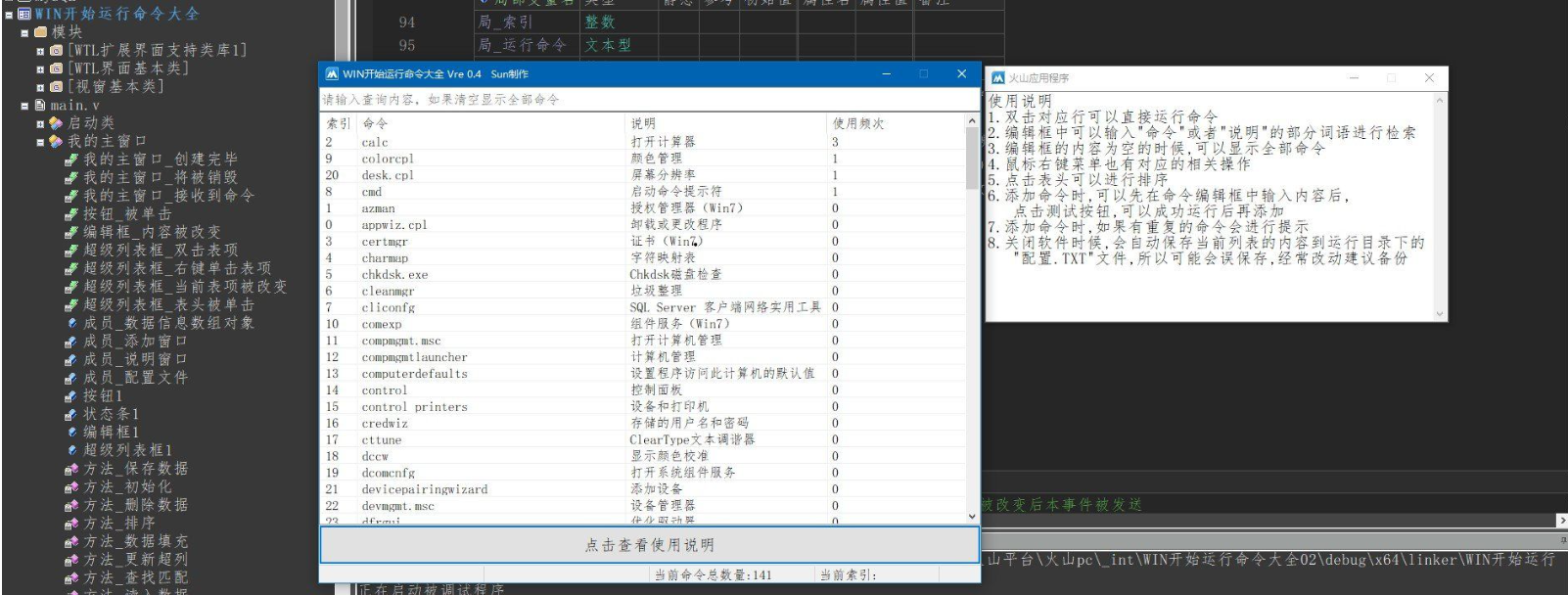This screenshot has width=1568, height=595.
Task: Click the event icon of 按钮_被单击
Action: pyautogui.click(x=71, y=213)
